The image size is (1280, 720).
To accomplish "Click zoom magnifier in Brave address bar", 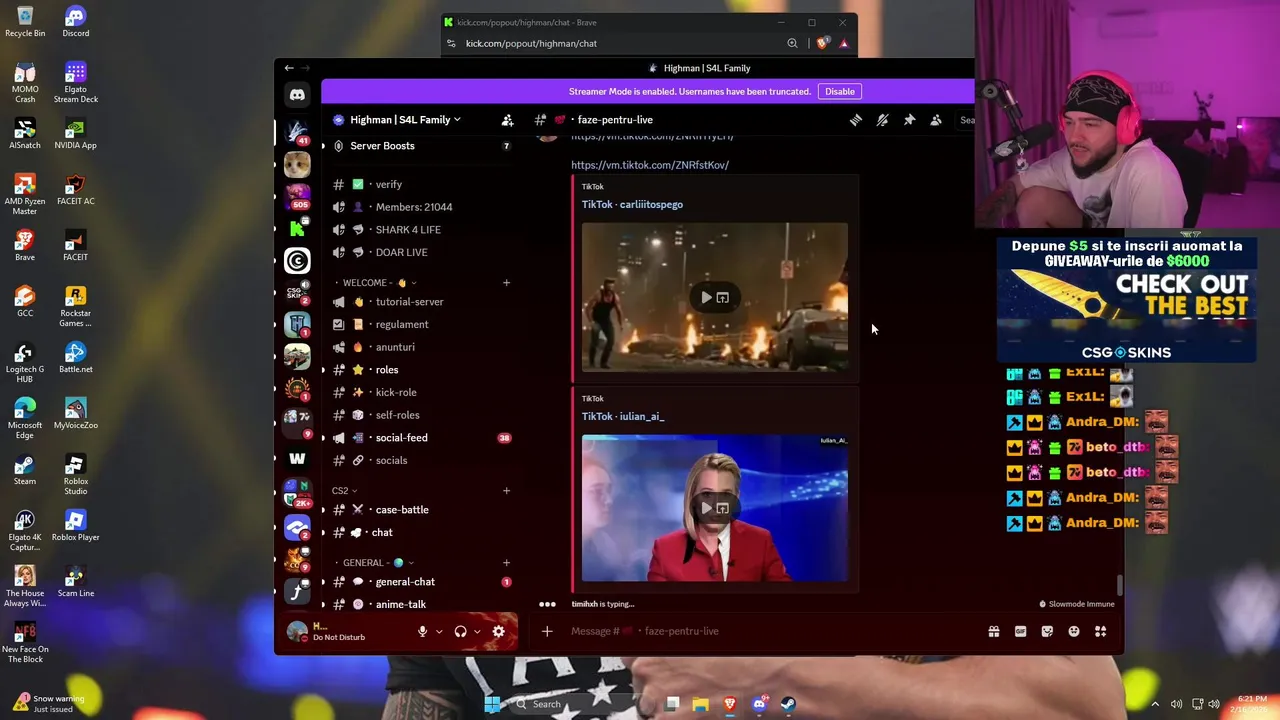I will 793,43.
